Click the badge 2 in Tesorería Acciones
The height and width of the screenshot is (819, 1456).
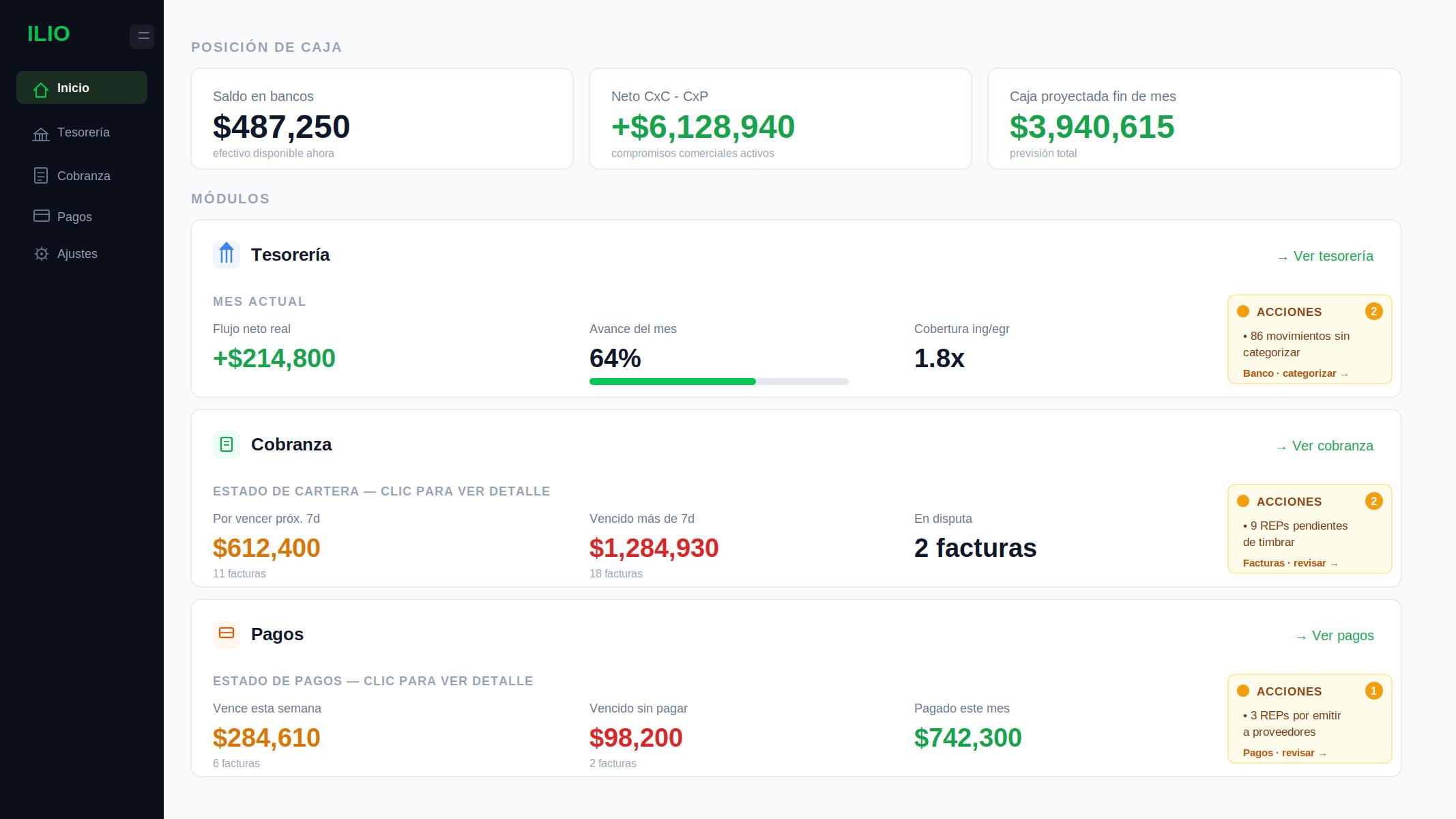[1373, 311]
